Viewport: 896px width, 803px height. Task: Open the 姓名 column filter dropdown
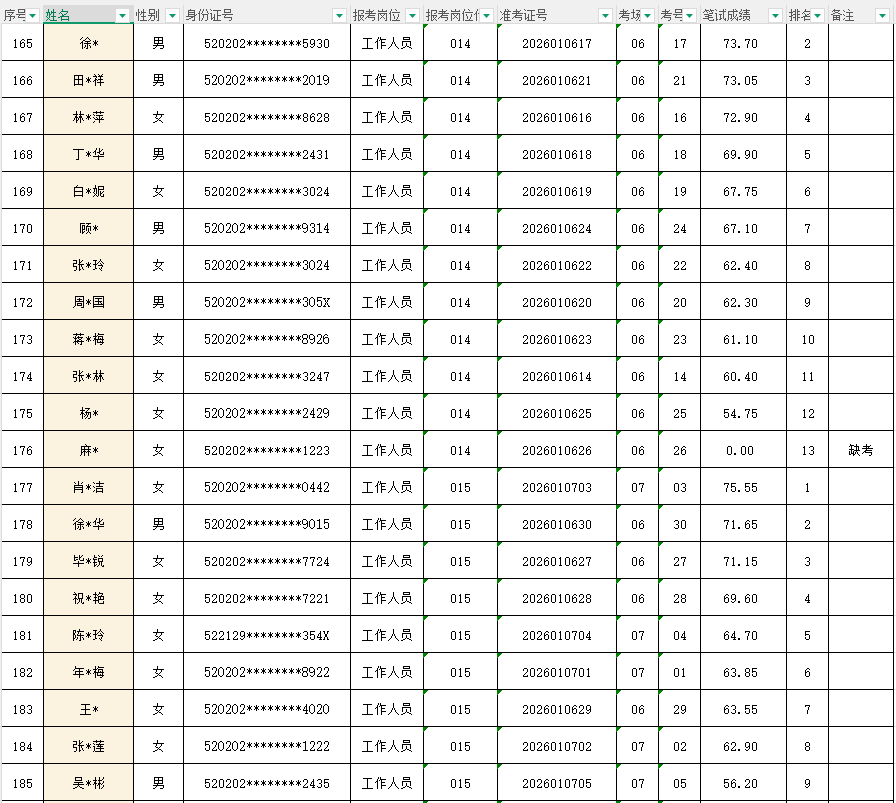(x=123, y=16)
